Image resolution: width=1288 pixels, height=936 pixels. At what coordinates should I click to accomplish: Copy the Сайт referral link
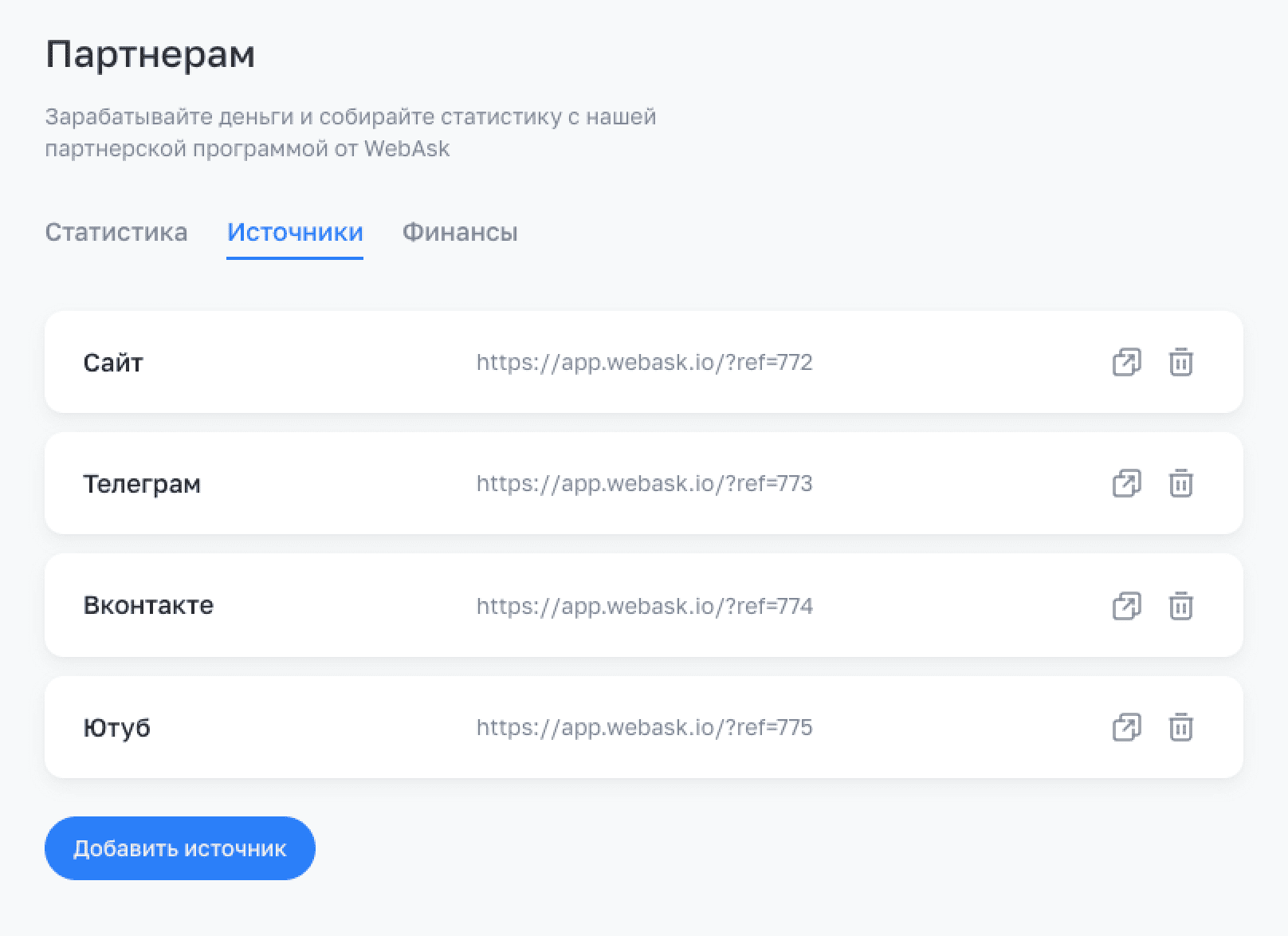coord(1126,362)
